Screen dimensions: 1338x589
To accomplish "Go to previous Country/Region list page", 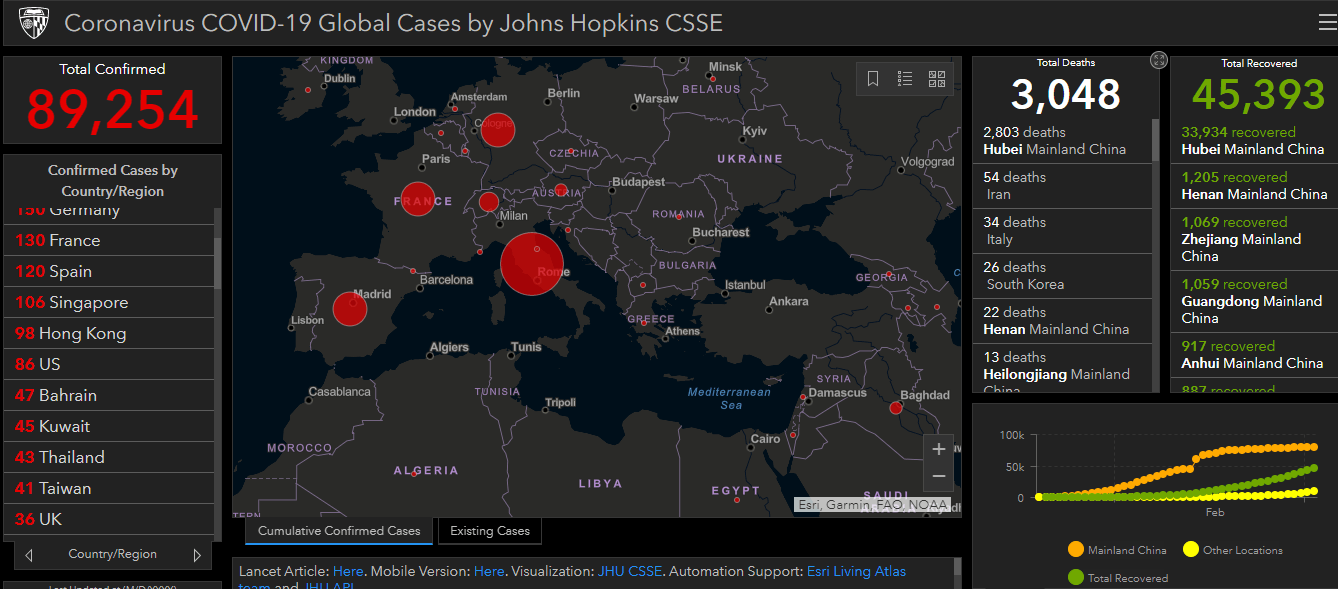I will (30, 554).
